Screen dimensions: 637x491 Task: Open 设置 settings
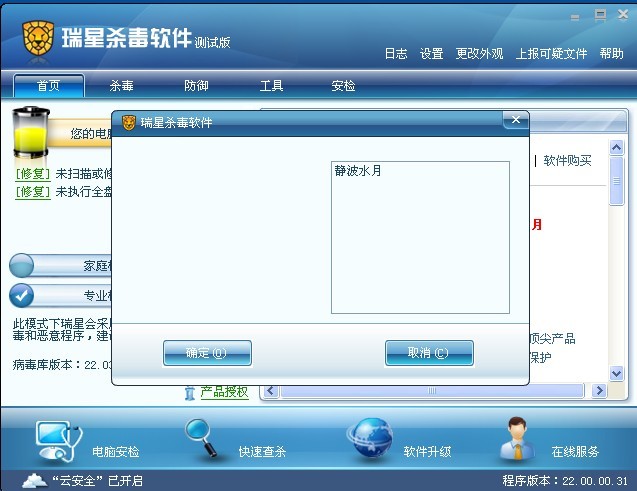click(x=431, y=54)
